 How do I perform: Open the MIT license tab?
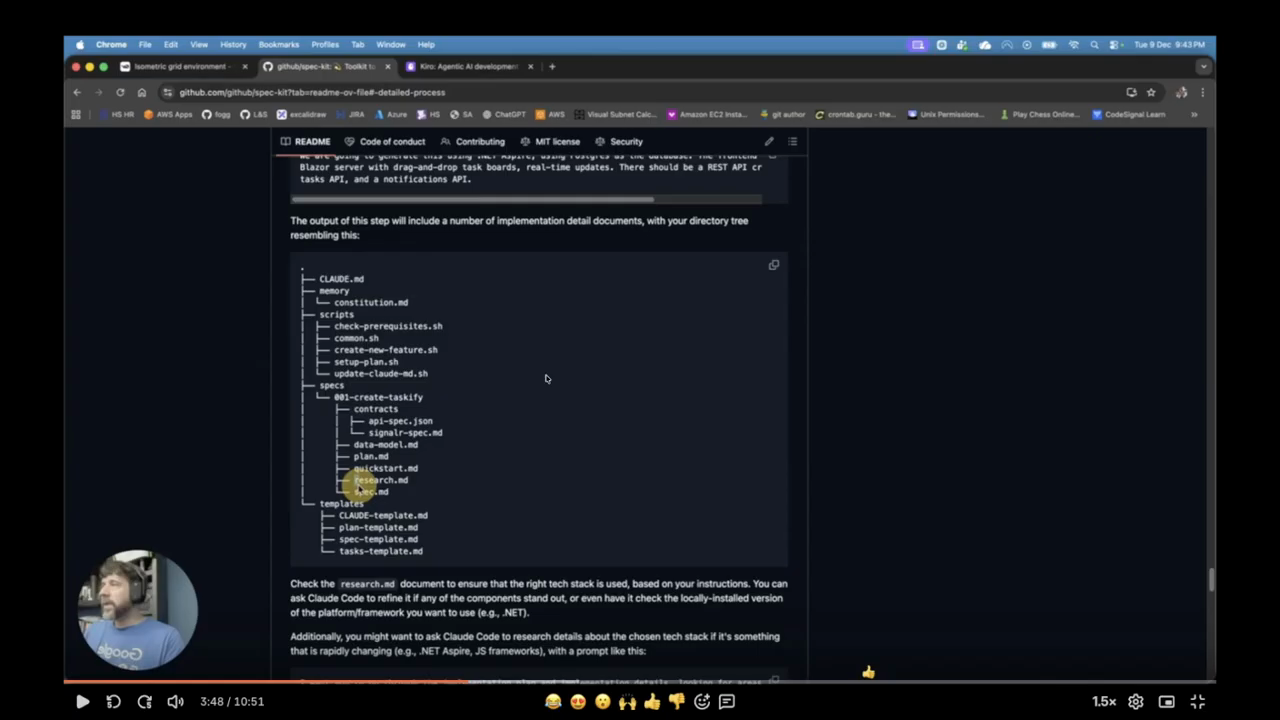550,142
